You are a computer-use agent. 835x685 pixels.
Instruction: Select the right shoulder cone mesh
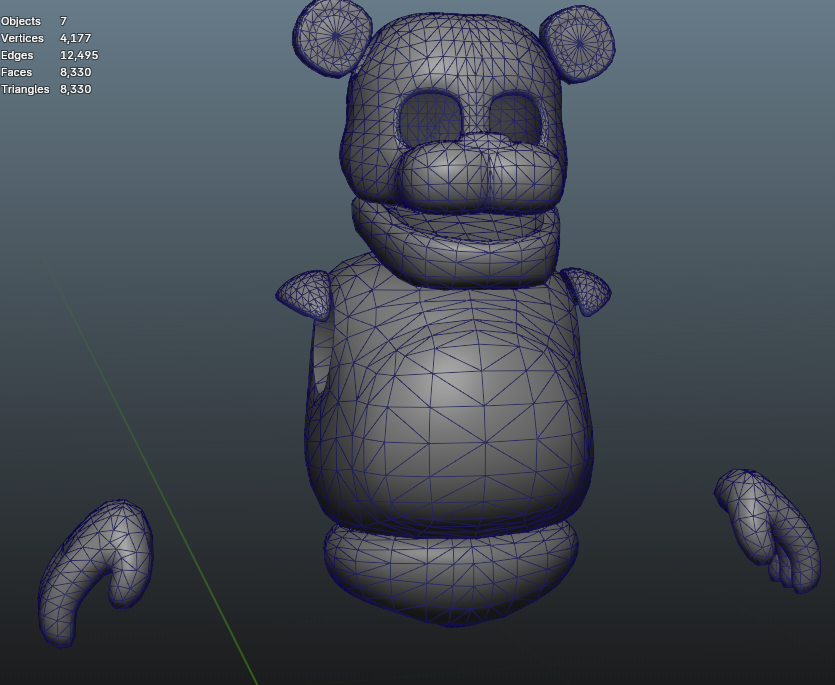(587, 291)
